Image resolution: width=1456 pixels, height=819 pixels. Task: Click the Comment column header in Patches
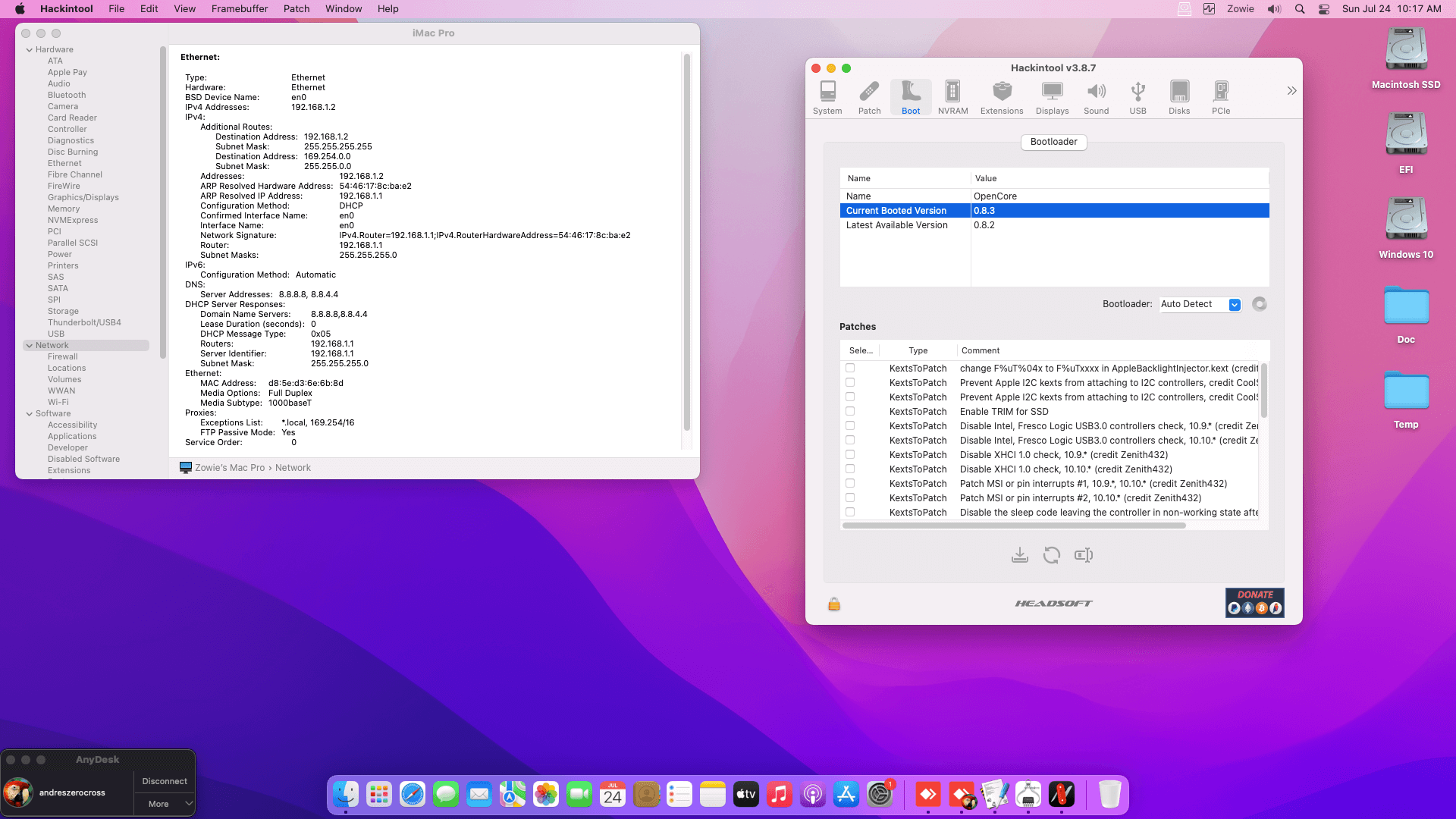point(1107,350)
